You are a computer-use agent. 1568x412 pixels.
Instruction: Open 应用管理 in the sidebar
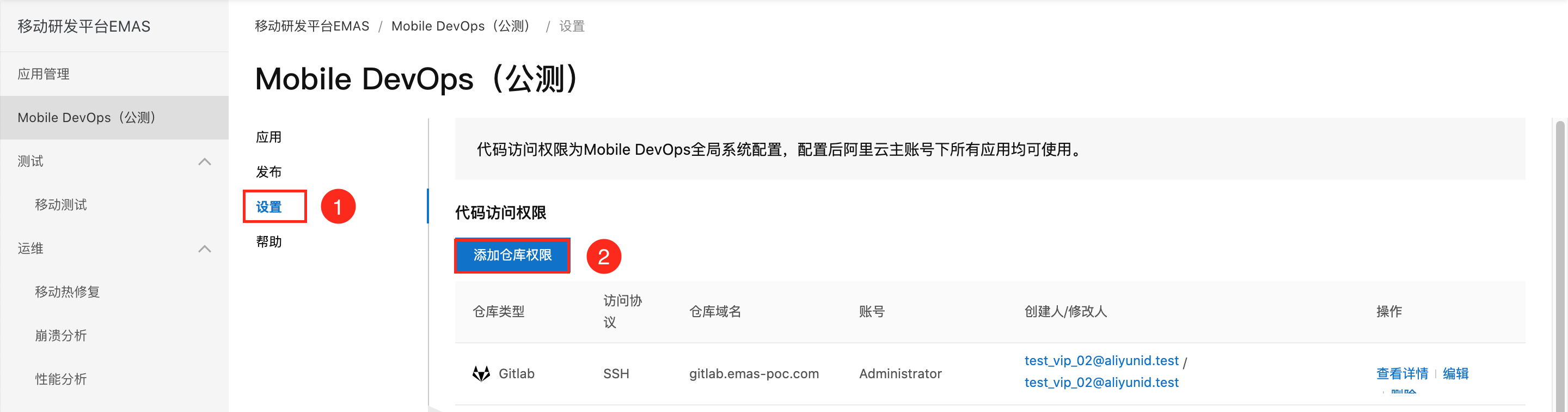coord(43,74)
